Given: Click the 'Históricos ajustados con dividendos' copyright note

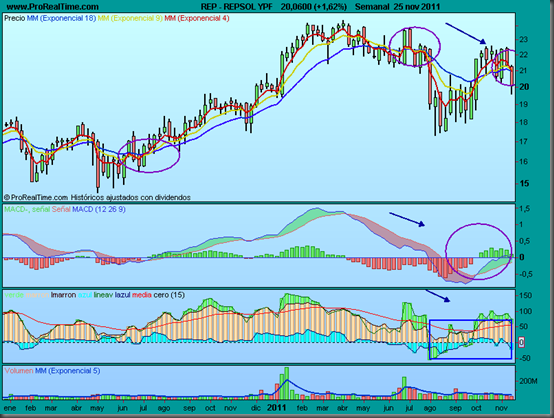Looking at the screenshot, I should point(130,197).
